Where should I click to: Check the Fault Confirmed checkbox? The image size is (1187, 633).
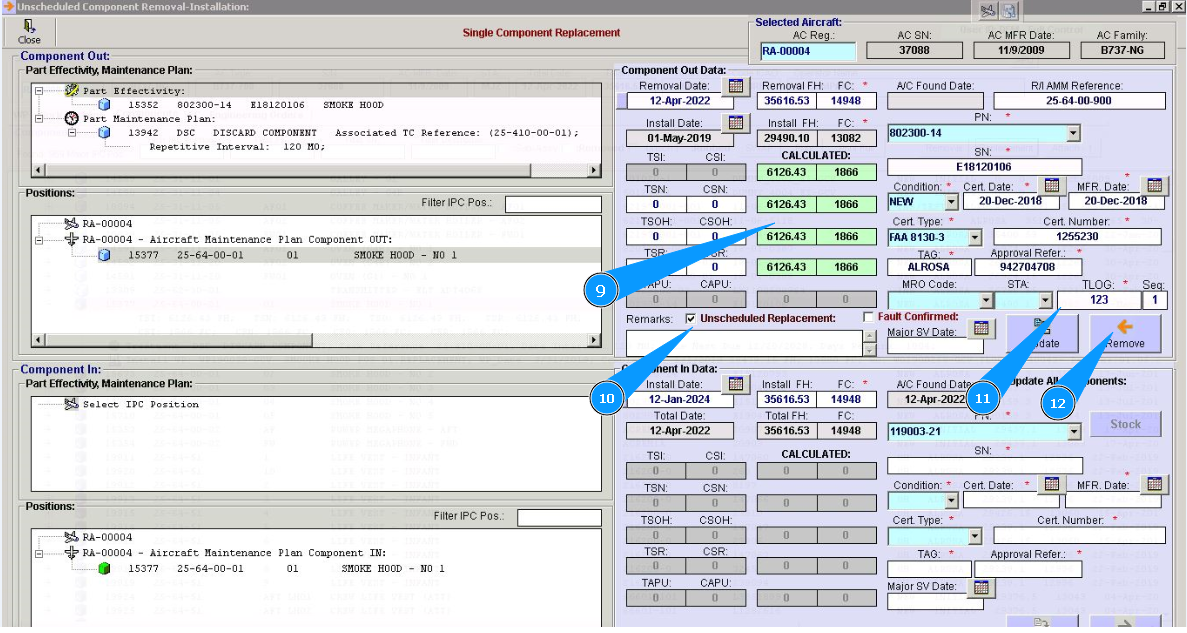868,317
